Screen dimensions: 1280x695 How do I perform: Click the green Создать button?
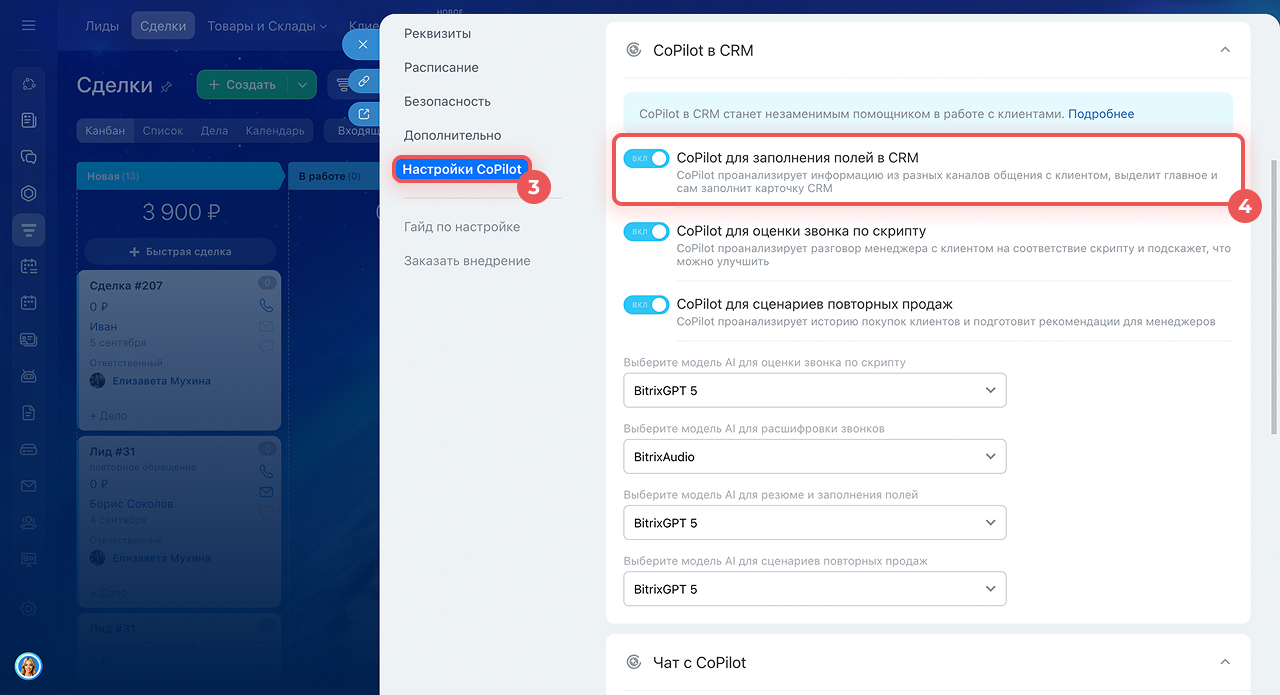coord(241,85)
